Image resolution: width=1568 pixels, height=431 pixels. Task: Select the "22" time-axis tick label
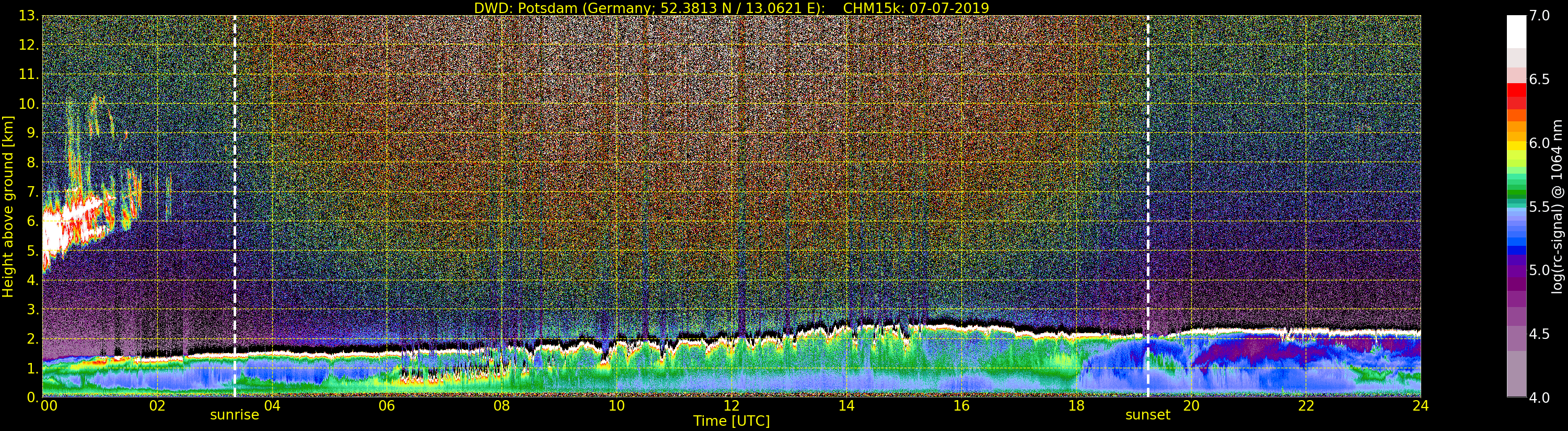[x=1306, y=405]
